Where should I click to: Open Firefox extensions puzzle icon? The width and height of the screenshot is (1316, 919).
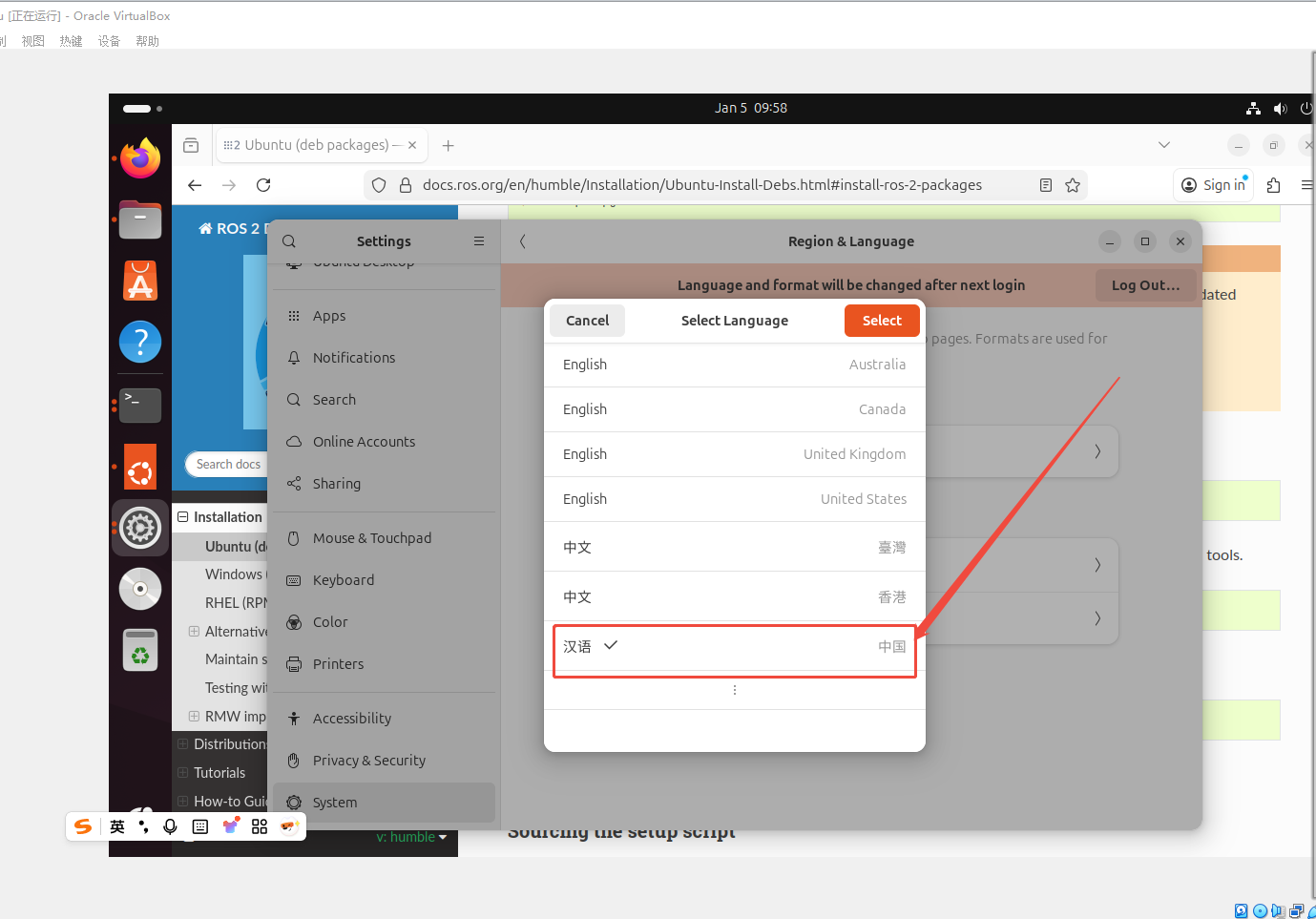click(x=1273, y=185)
